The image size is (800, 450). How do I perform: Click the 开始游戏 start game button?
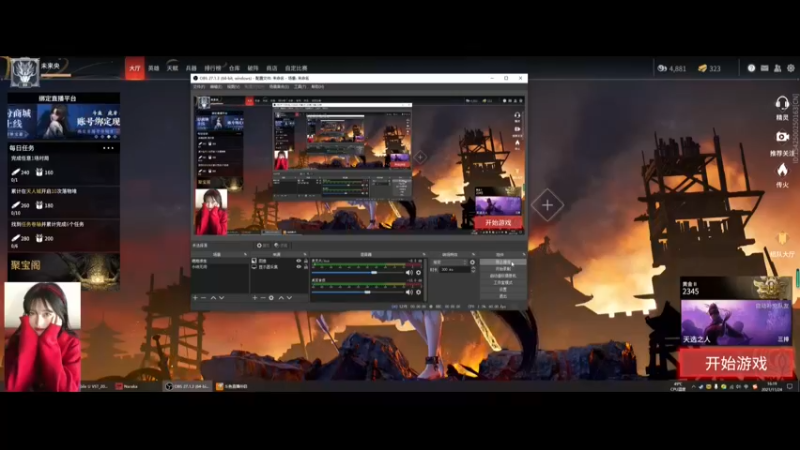736,364
